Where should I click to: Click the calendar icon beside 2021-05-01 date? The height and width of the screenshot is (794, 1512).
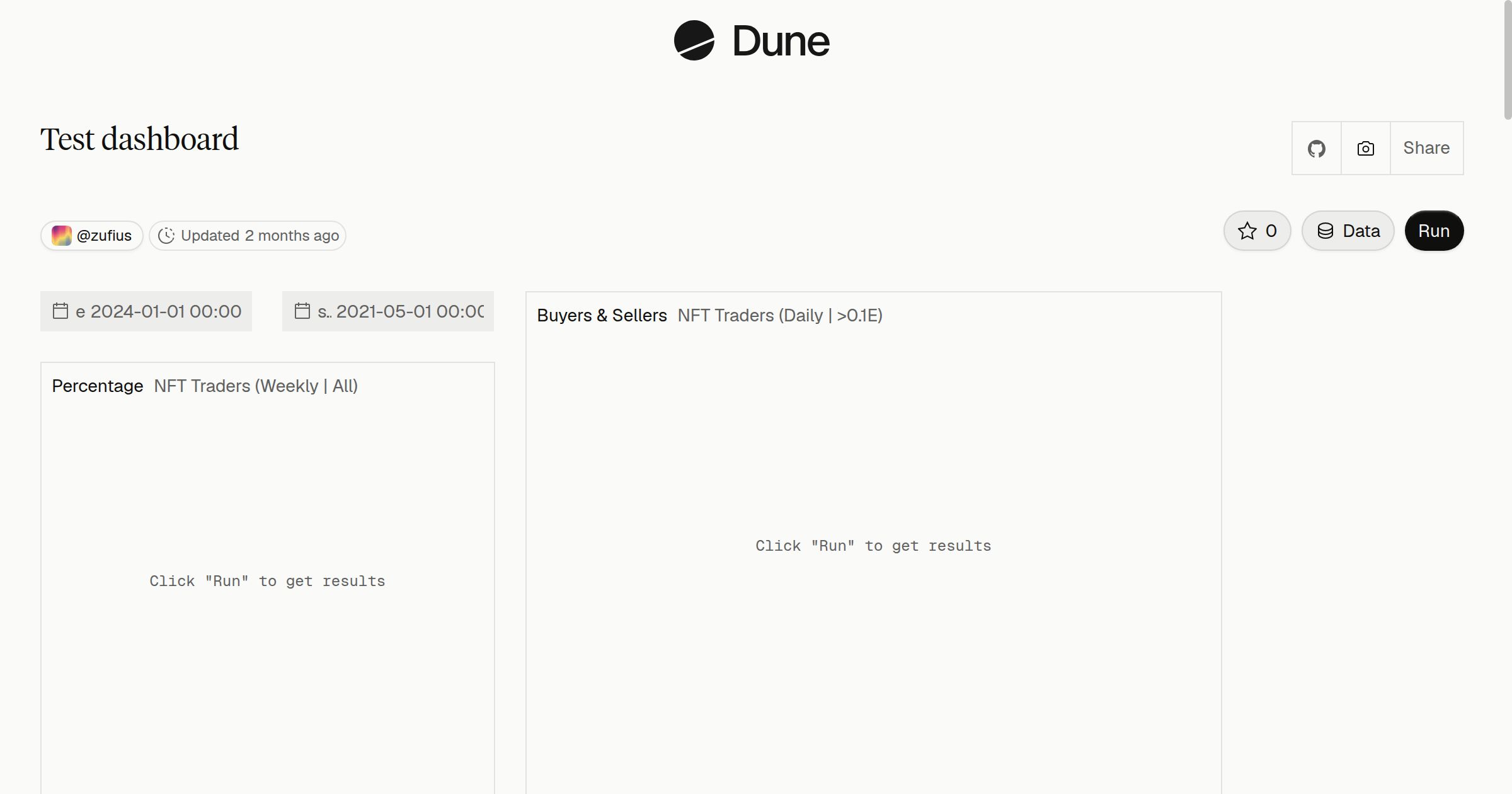pos(302,311)
